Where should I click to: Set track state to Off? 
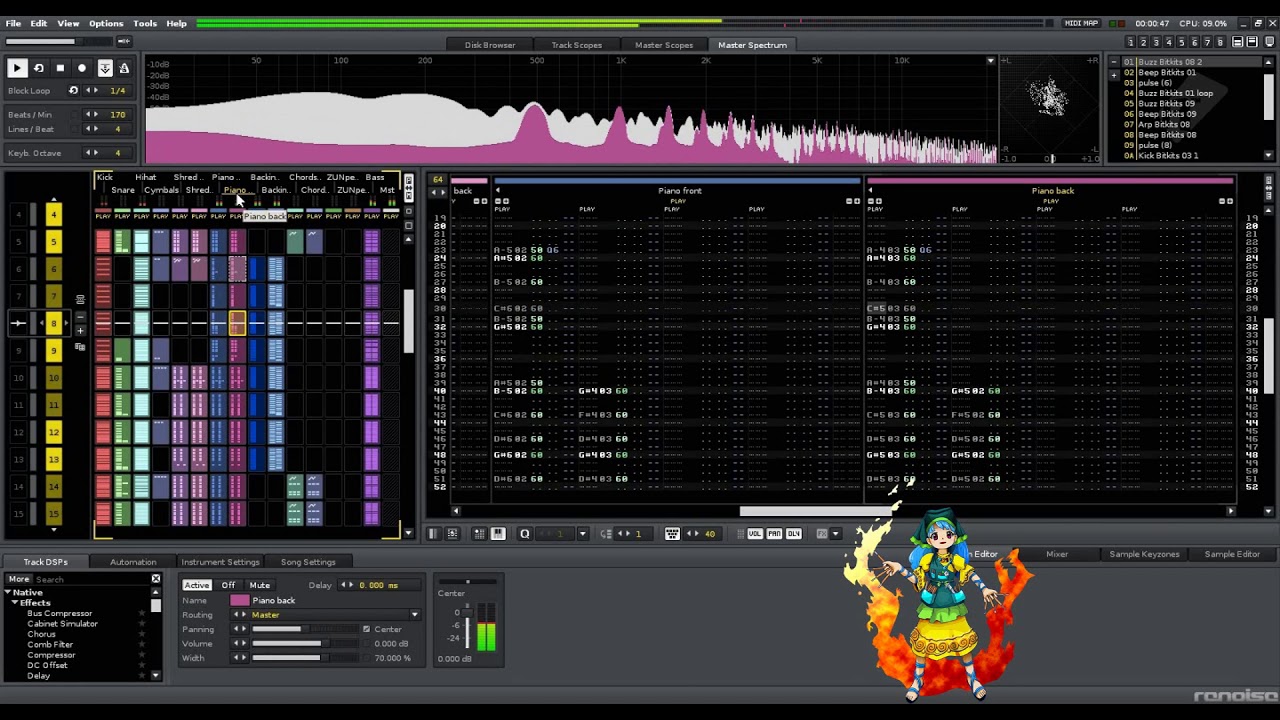pyautogui.click(x=228, y=585)
